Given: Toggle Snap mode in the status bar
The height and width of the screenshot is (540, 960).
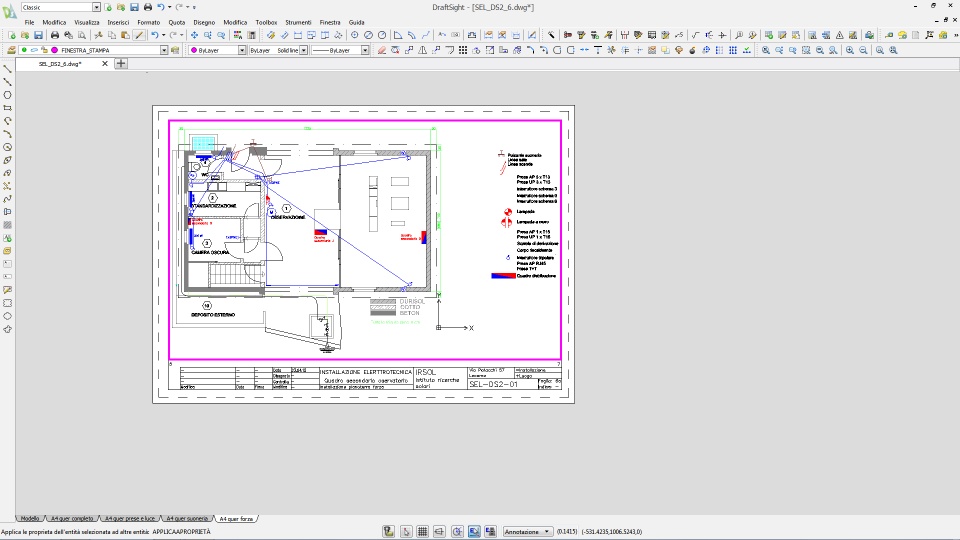Looking at the screenshot, I should point(405,532).
